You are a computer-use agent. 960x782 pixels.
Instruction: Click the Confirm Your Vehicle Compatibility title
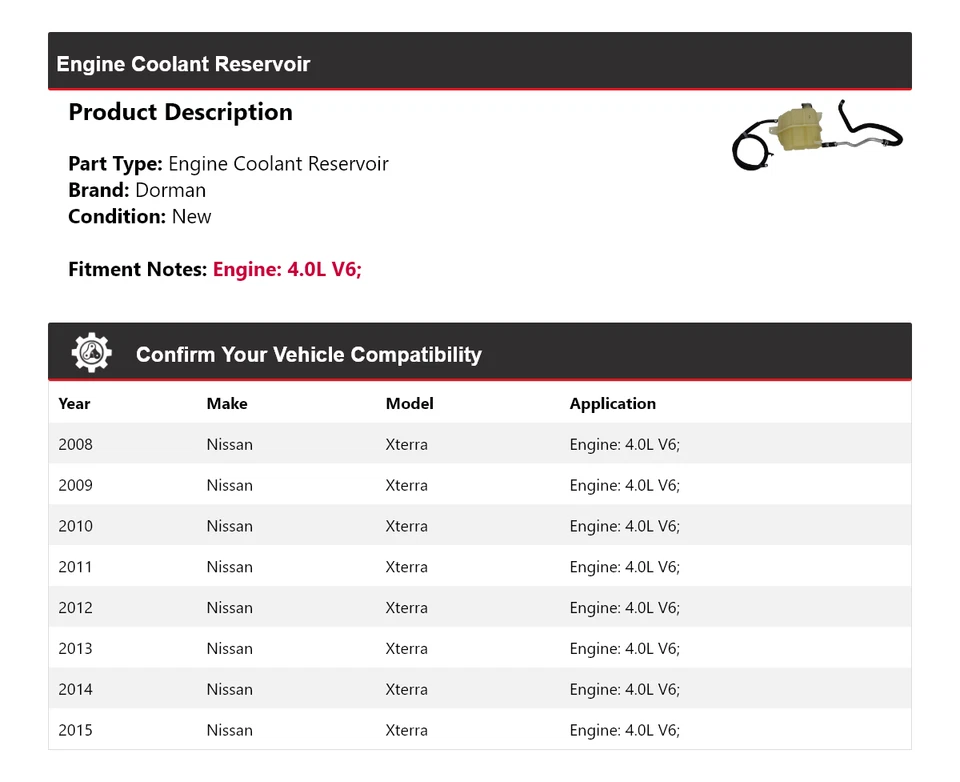[x=308, y=355]
